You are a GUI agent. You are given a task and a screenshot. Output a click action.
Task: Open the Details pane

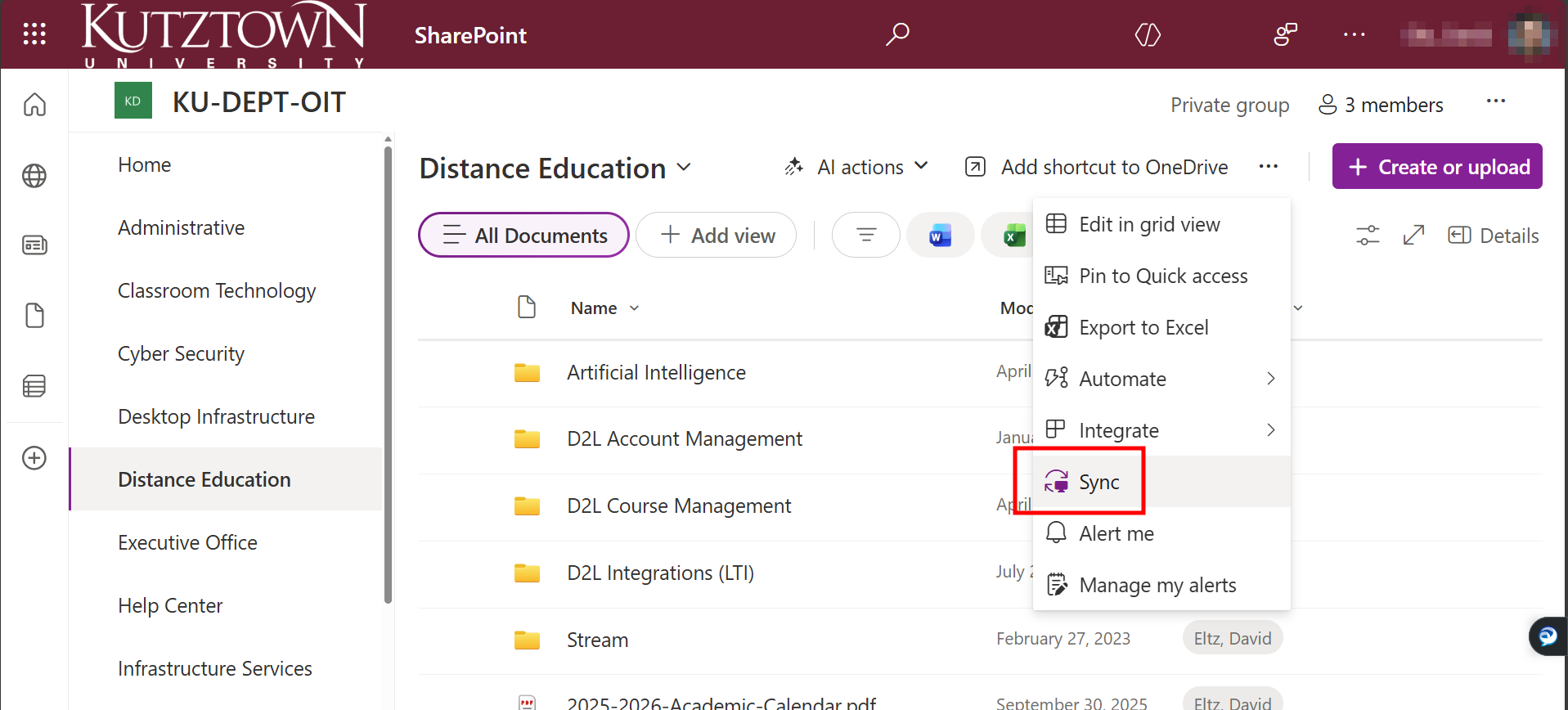[1494, 236]
